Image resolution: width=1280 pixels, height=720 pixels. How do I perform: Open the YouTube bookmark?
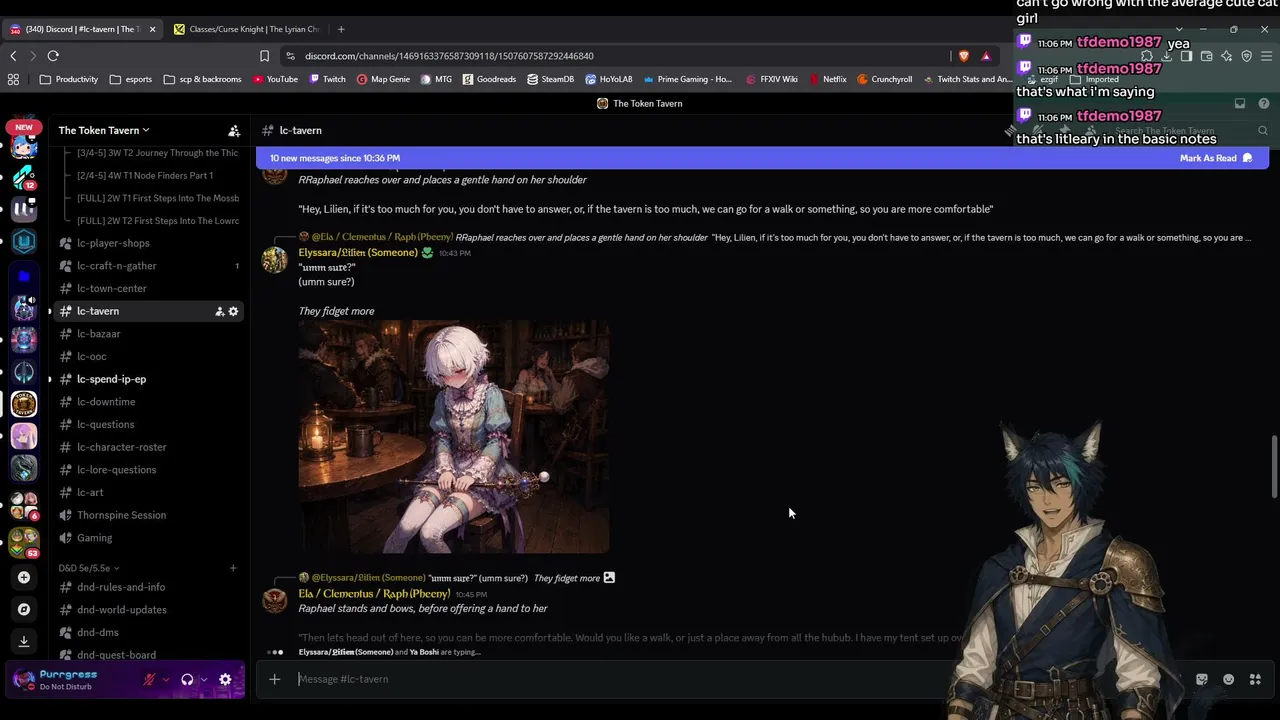[x=275, y=79]
